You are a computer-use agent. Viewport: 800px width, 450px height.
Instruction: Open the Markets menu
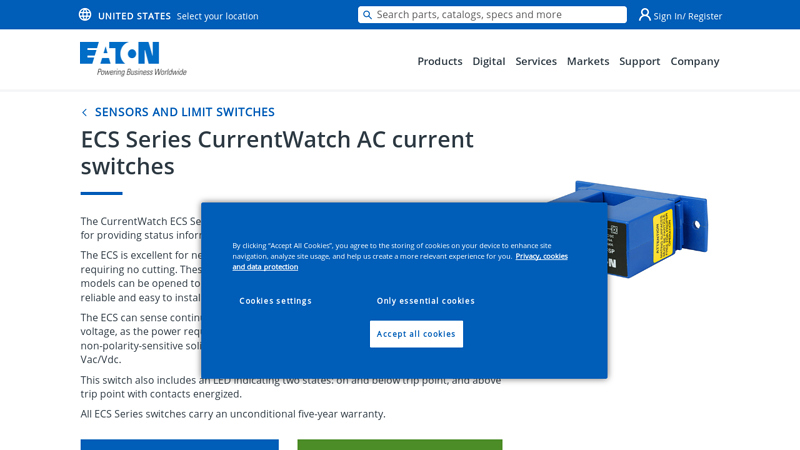(x=588, y=61)
